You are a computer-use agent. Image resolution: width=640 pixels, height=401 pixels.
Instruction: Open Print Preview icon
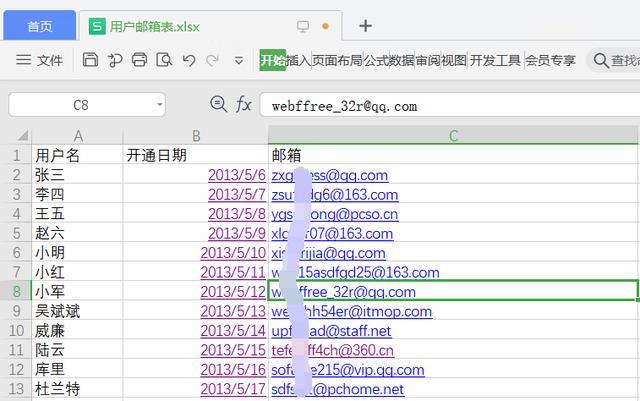164,60
